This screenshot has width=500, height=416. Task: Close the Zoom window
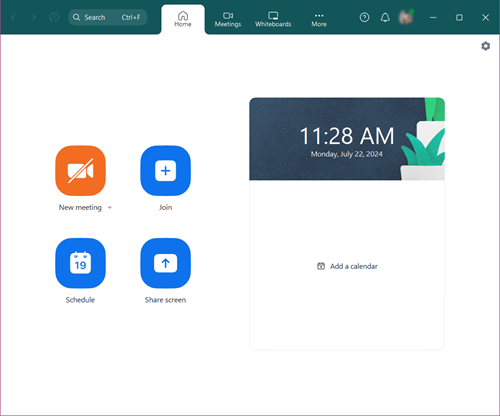[485, 17]
